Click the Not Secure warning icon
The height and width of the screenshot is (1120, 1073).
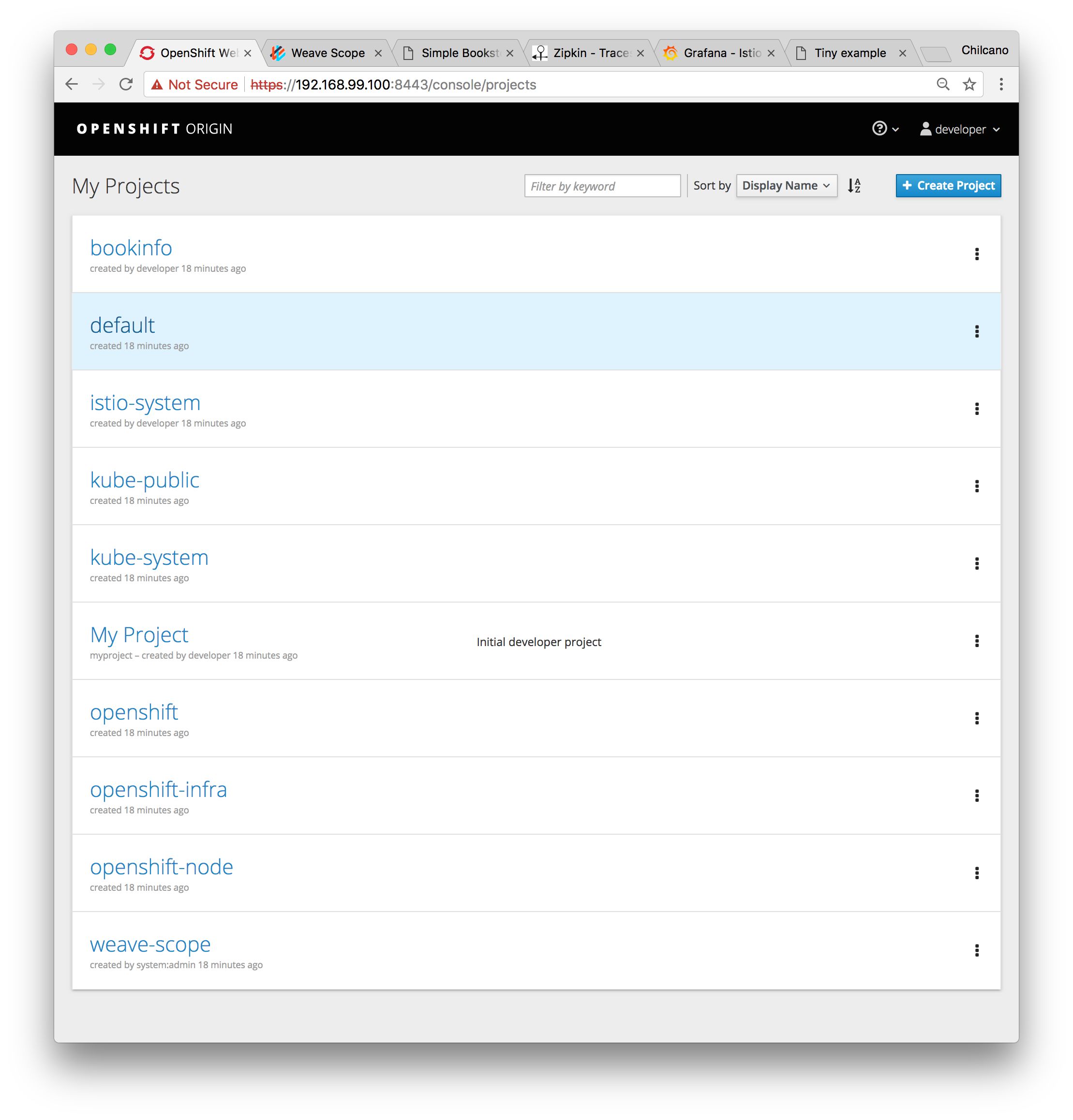click(157, 85)
